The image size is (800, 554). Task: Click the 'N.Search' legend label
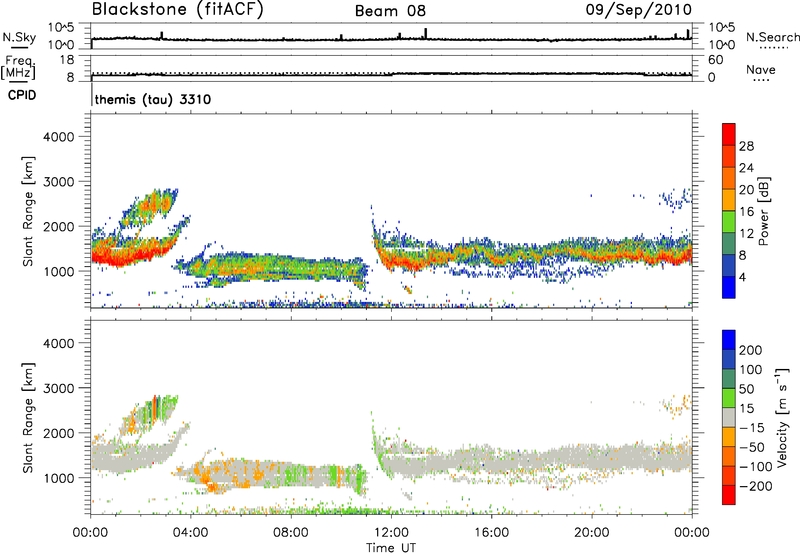click(x=773, y=37)
